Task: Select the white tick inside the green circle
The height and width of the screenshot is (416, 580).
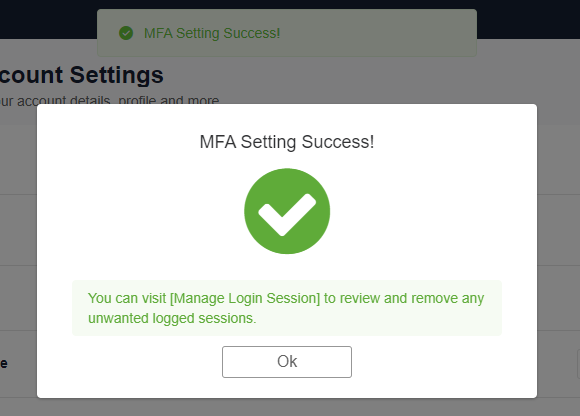Action: [287, 215]
